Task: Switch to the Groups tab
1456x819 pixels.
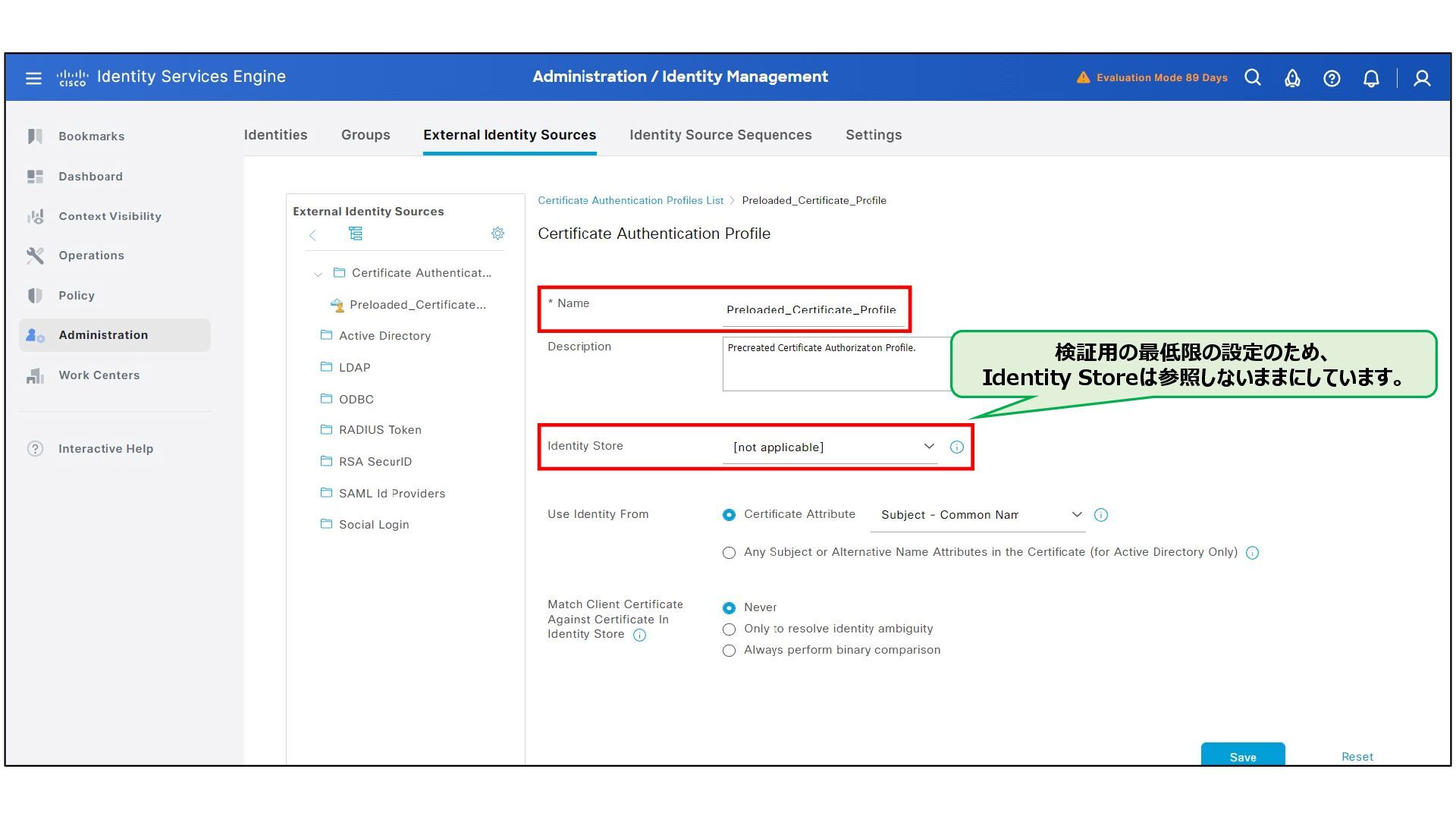Action: point(366,135)
